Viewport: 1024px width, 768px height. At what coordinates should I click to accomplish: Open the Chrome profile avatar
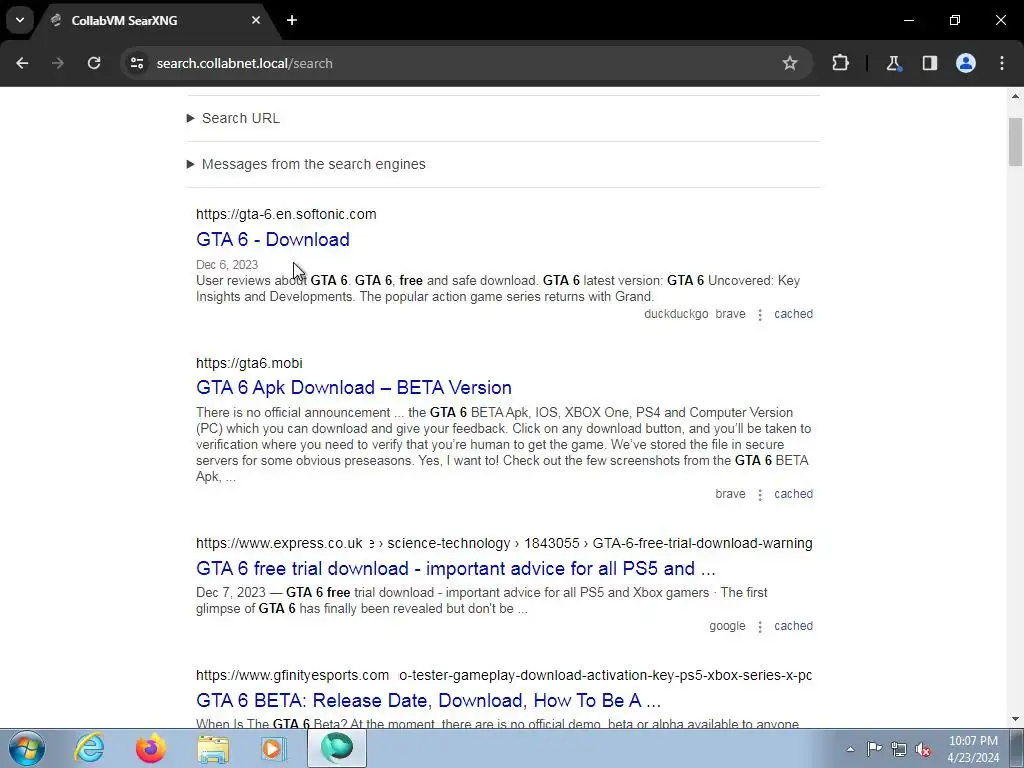click(966, 63)
